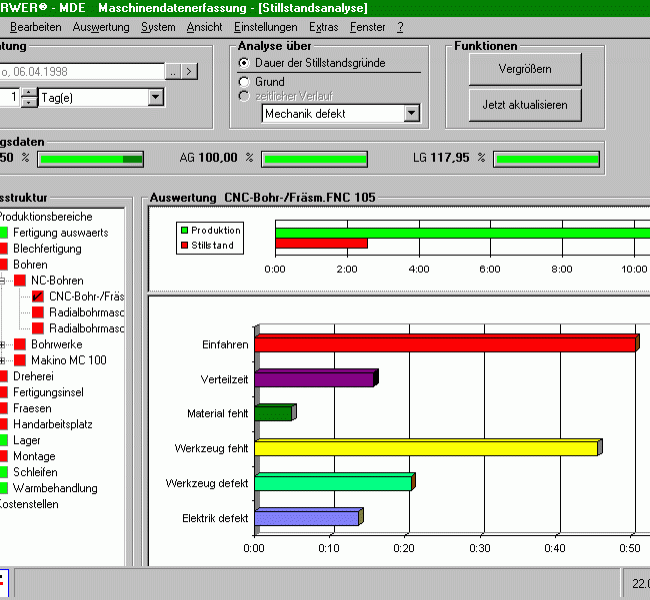This screenshot has height=600, width=650.
Task: Click the red Einfahren bar
Action: pyautogui.click(x=445, y=345)
